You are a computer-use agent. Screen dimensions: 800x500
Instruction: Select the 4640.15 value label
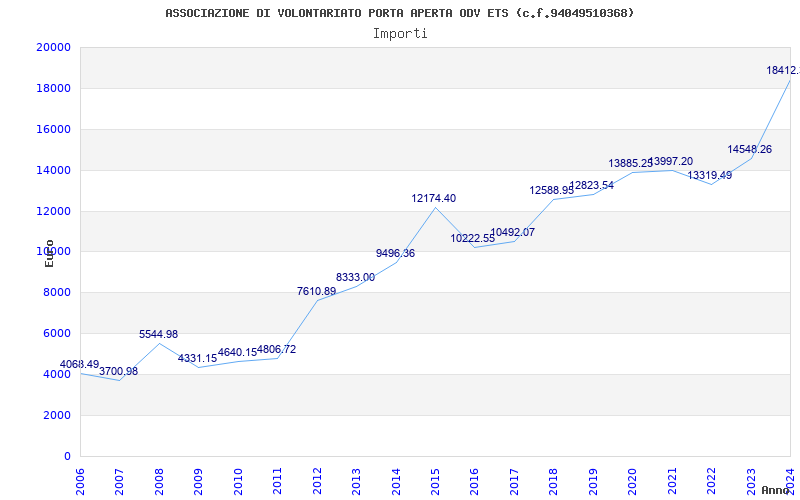tap(237, 352)
